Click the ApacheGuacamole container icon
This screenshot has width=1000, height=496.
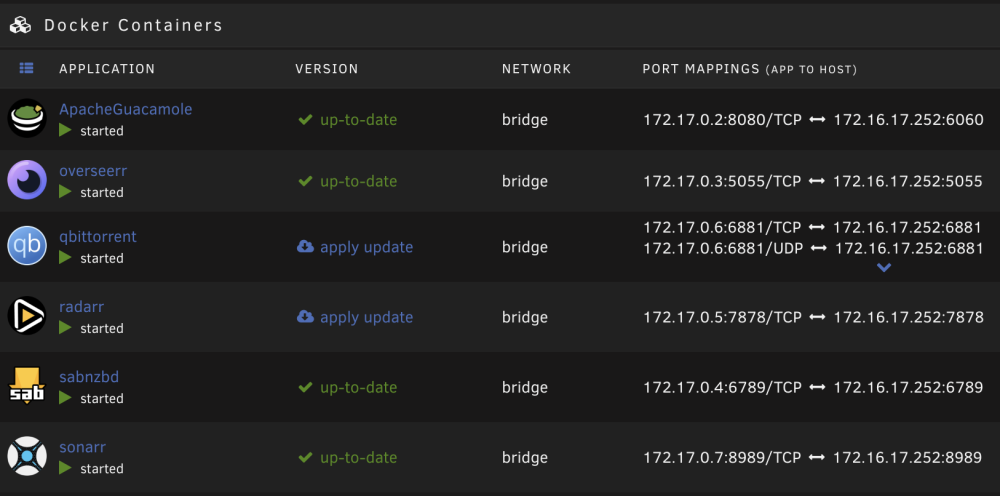(x=27, y=118)
